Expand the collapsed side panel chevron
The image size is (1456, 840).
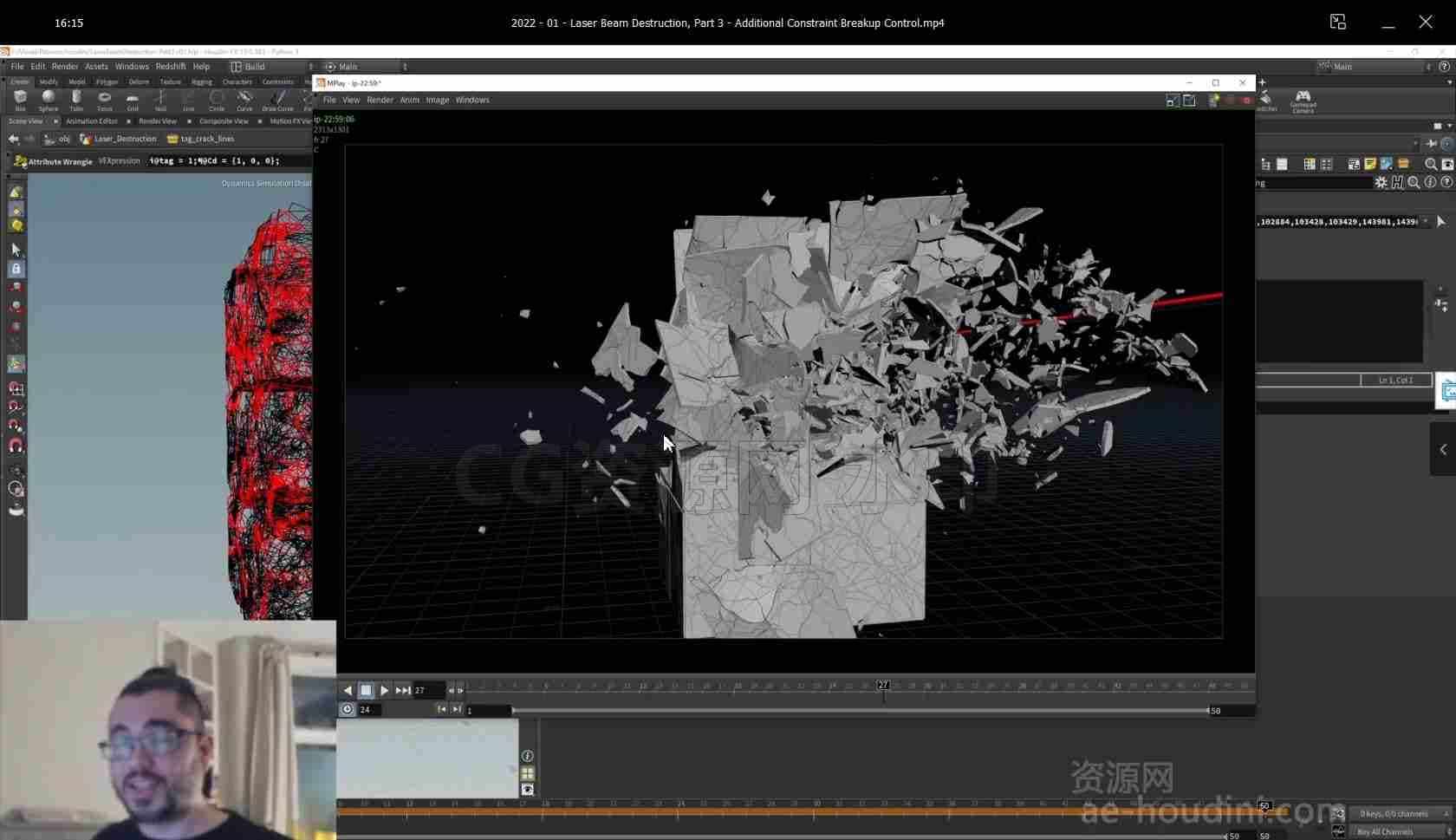click(1443, 449)
